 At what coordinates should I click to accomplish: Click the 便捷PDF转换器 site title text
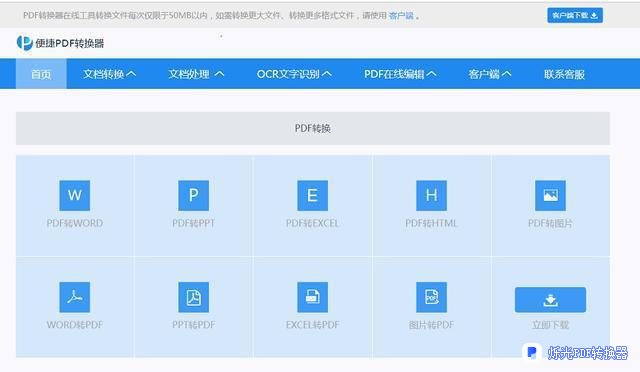tap(70, 43)
